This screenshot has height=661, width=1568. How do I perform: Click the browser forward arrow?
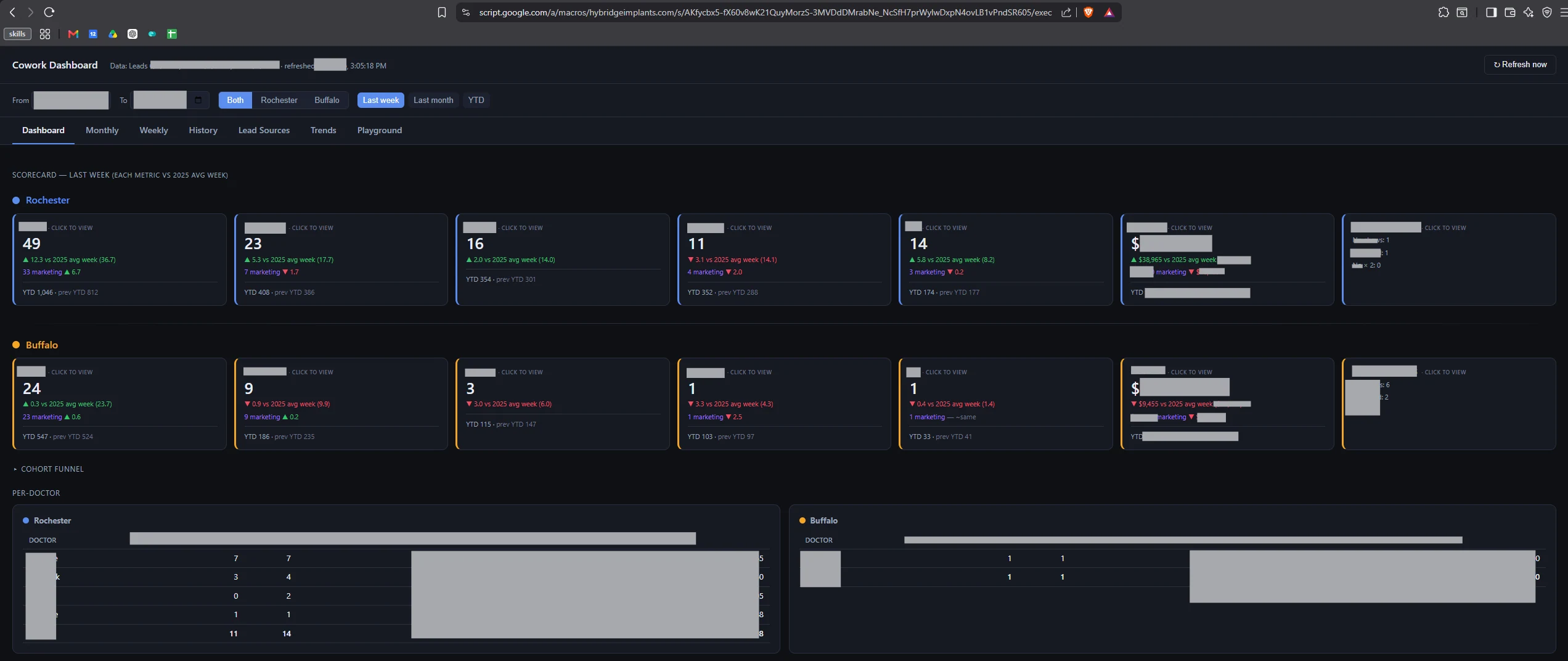click(30, 12)
